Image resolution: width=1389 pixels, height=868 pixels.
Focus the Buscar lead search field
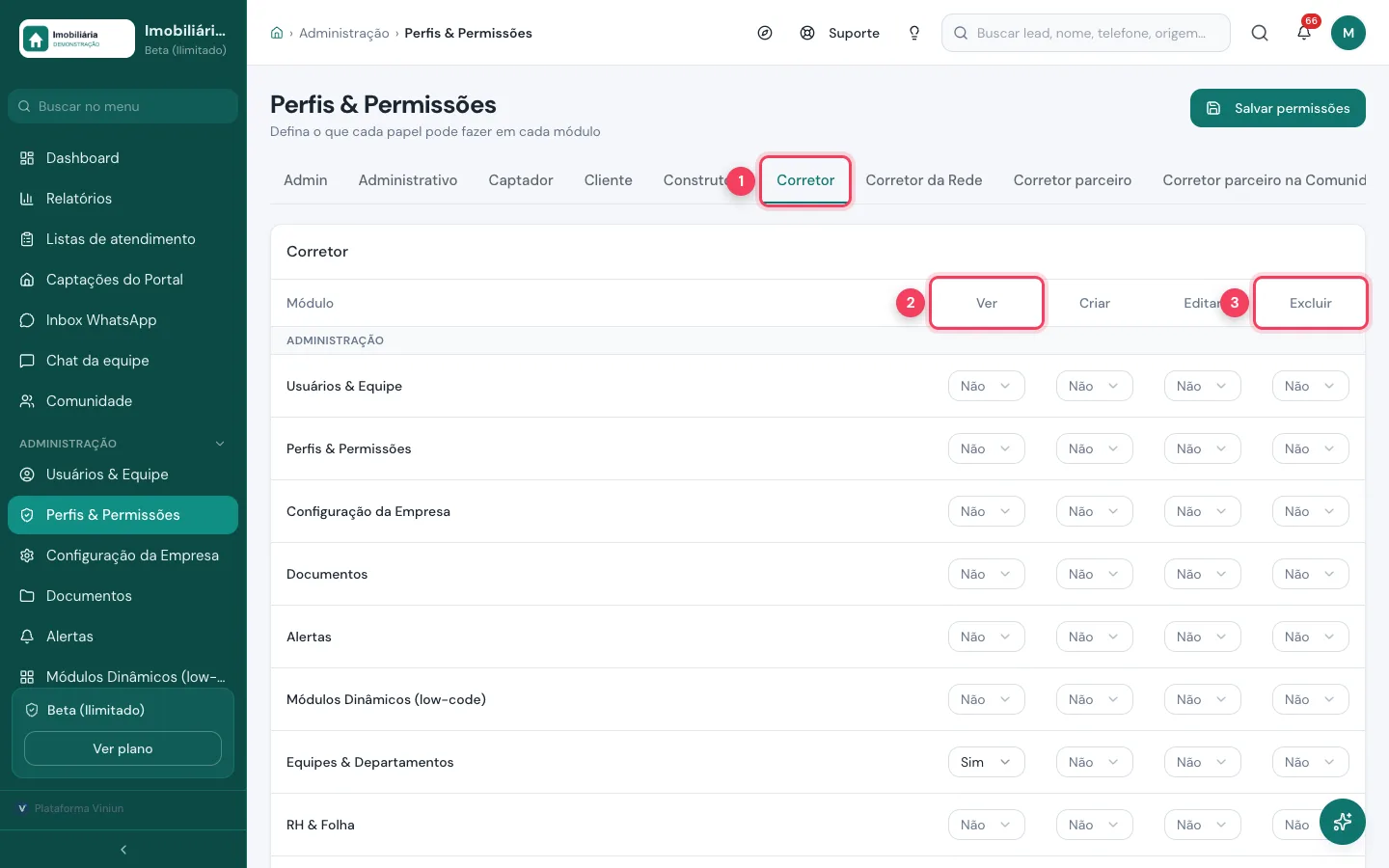click(x=1086, y=33)
